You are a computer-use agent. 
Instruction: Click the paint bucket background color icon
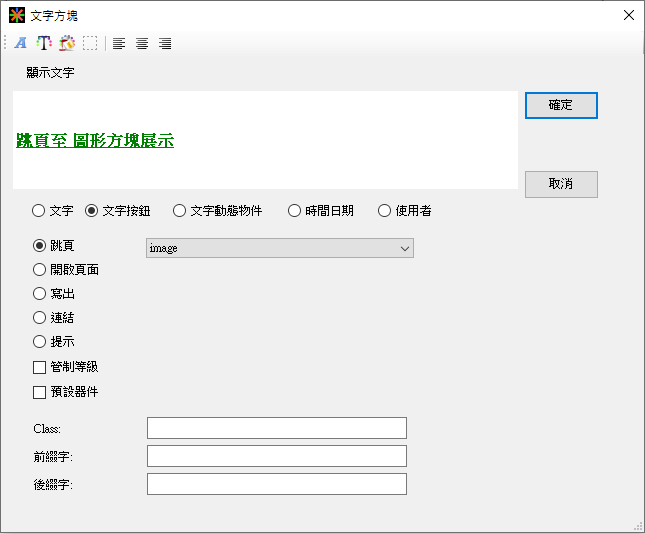[67, 43]
